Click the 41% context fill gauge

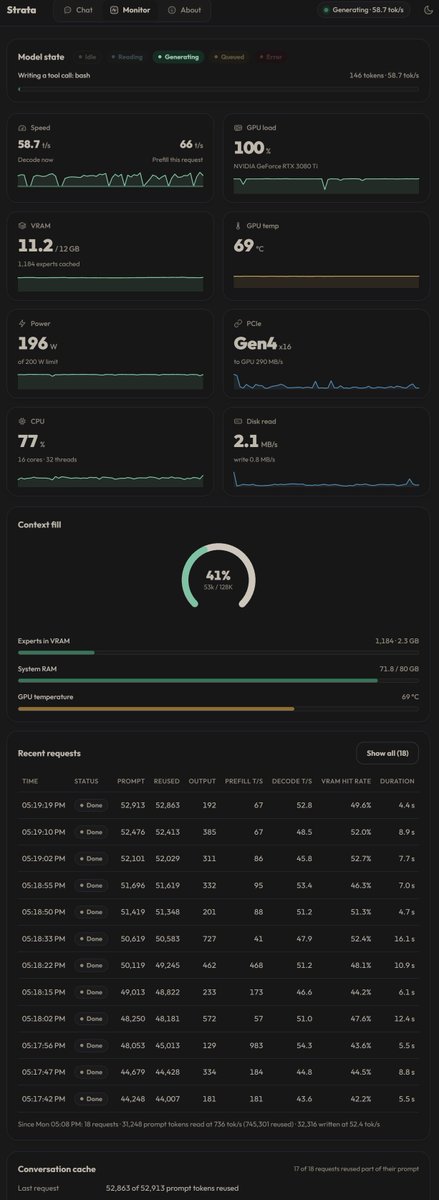(x=219, y=576)
